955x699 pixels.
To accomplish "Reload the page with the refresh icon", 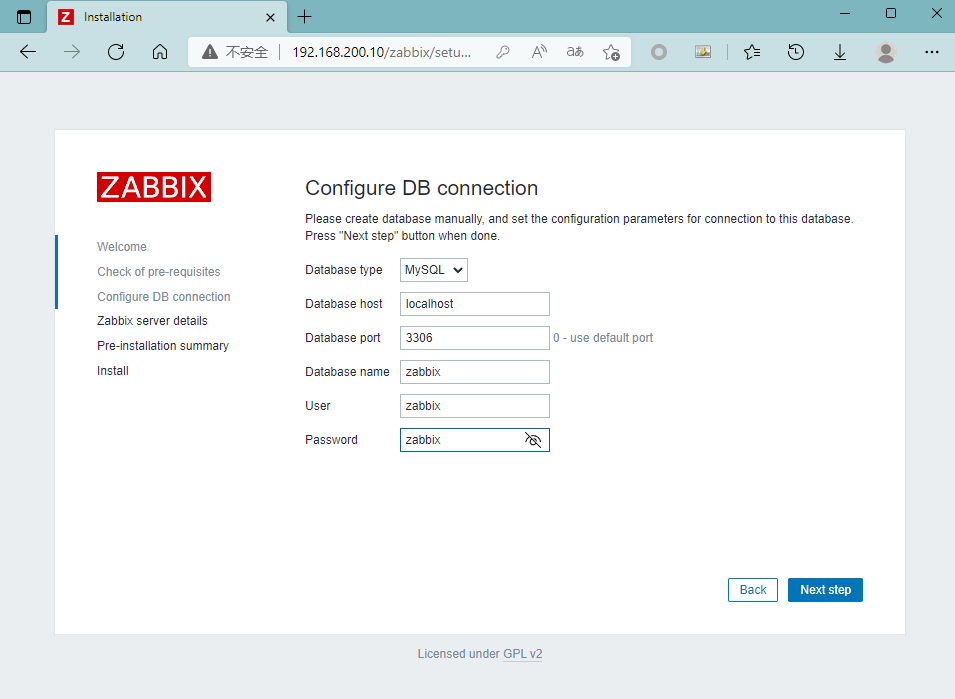I will click(116, 52).
